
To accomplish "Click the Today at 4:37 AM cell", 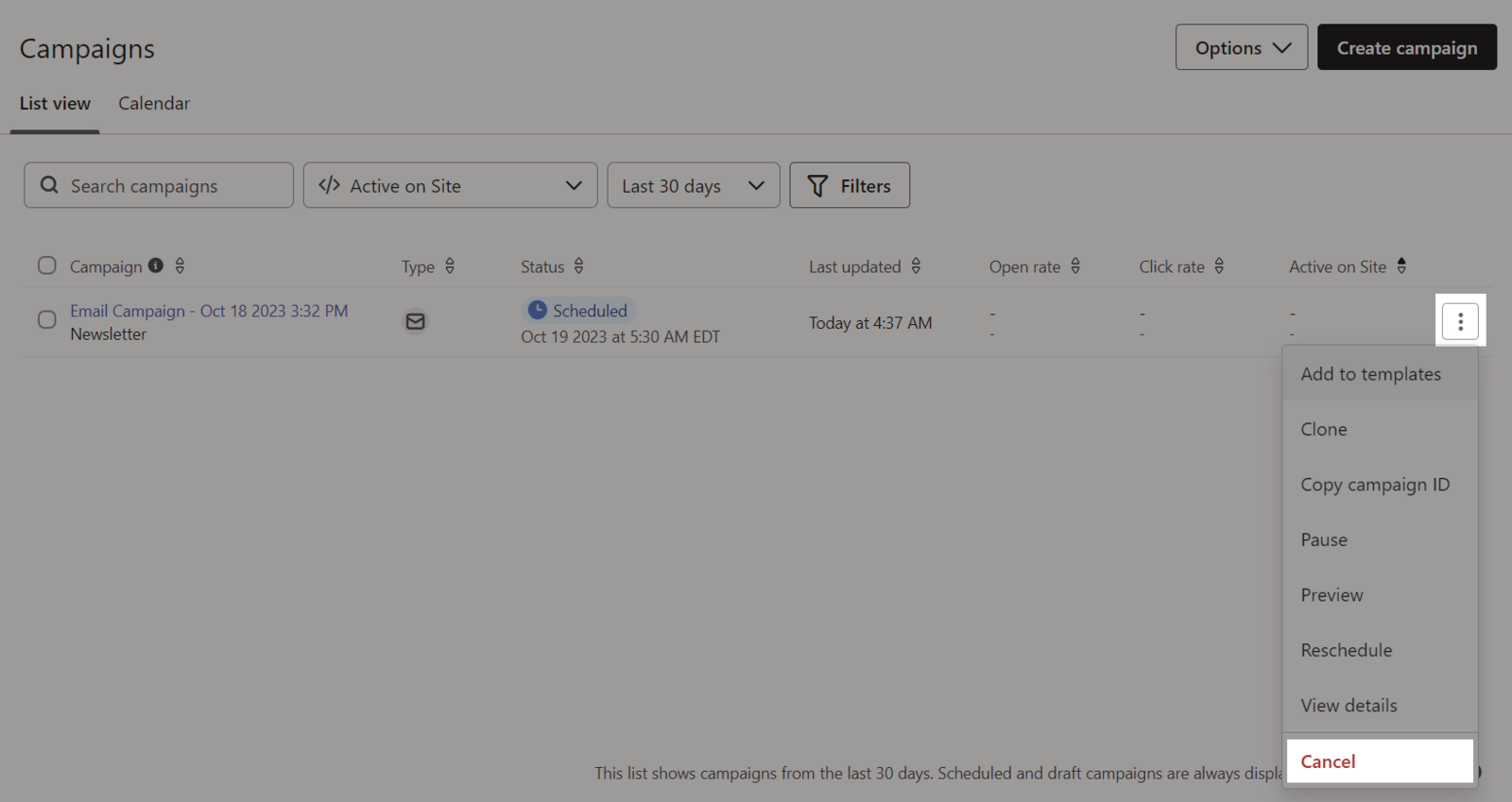I will click(870, 323).
